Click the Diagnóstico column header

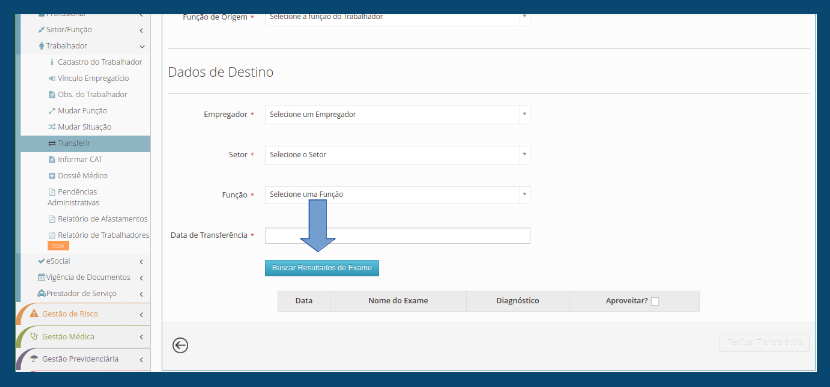click(518, 301)
